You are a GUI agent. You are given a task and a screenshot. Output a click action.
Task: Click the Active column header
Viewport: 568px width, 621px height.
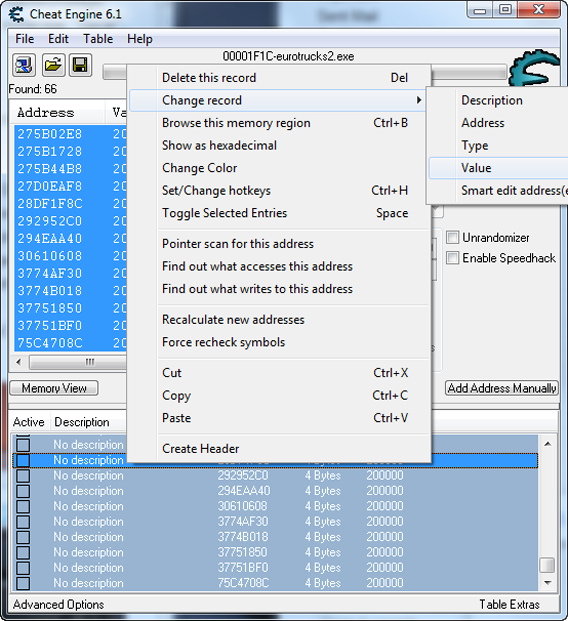(29, 422)
